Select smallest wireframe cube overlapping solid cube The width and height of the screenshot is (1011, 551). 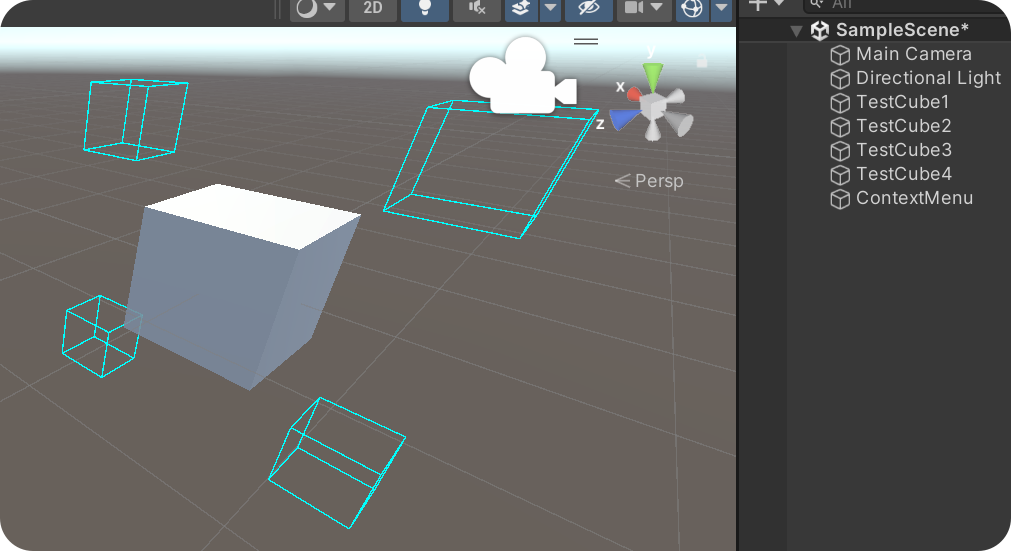click(x=102, y=336)
